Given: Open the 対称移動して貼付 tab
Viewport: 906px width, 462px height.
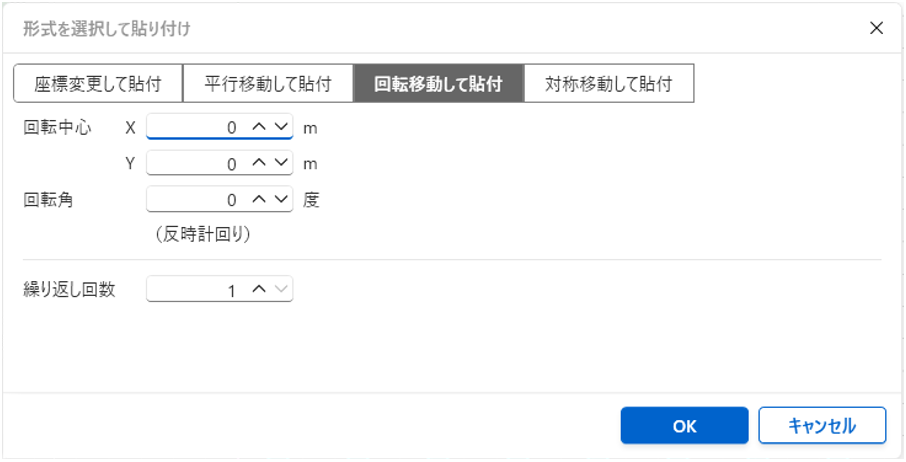Looking at the screenshot, I should 608,84.
